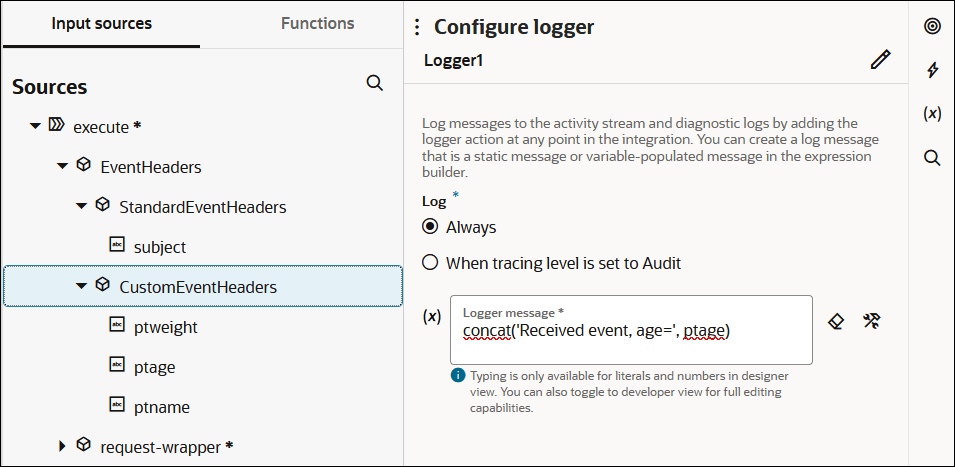
Task: Switch to the Functions tab
Action: pos(317,23)
